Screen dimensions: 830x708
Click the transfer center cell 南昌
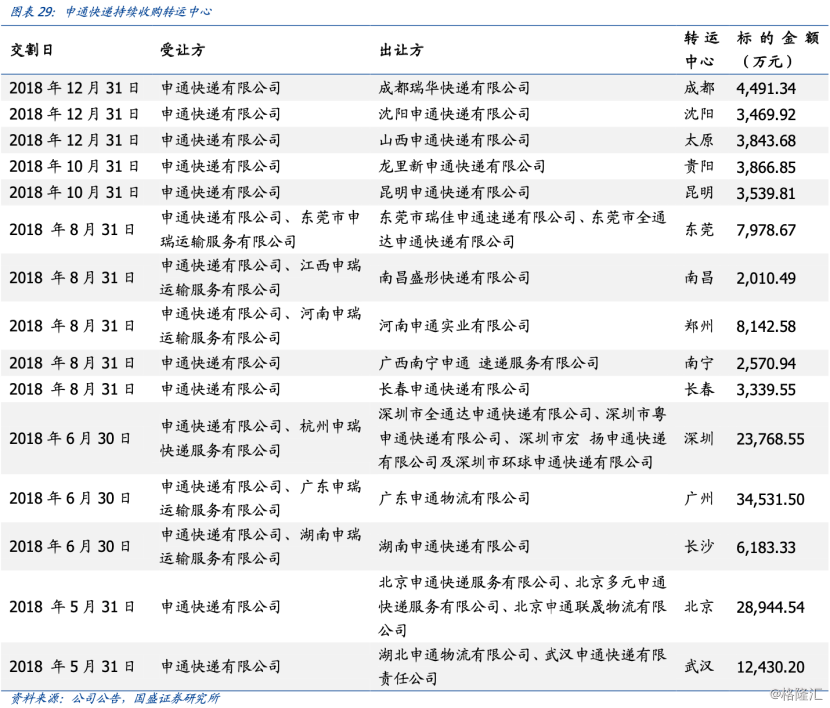coord(699,278)
